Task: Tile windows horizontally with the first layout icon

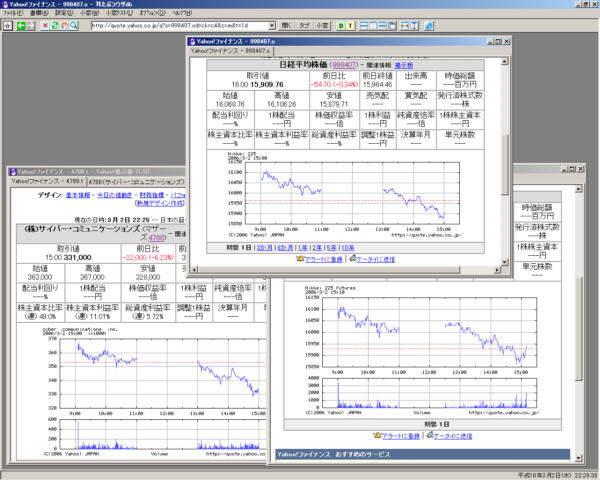Action: point(364,26)
